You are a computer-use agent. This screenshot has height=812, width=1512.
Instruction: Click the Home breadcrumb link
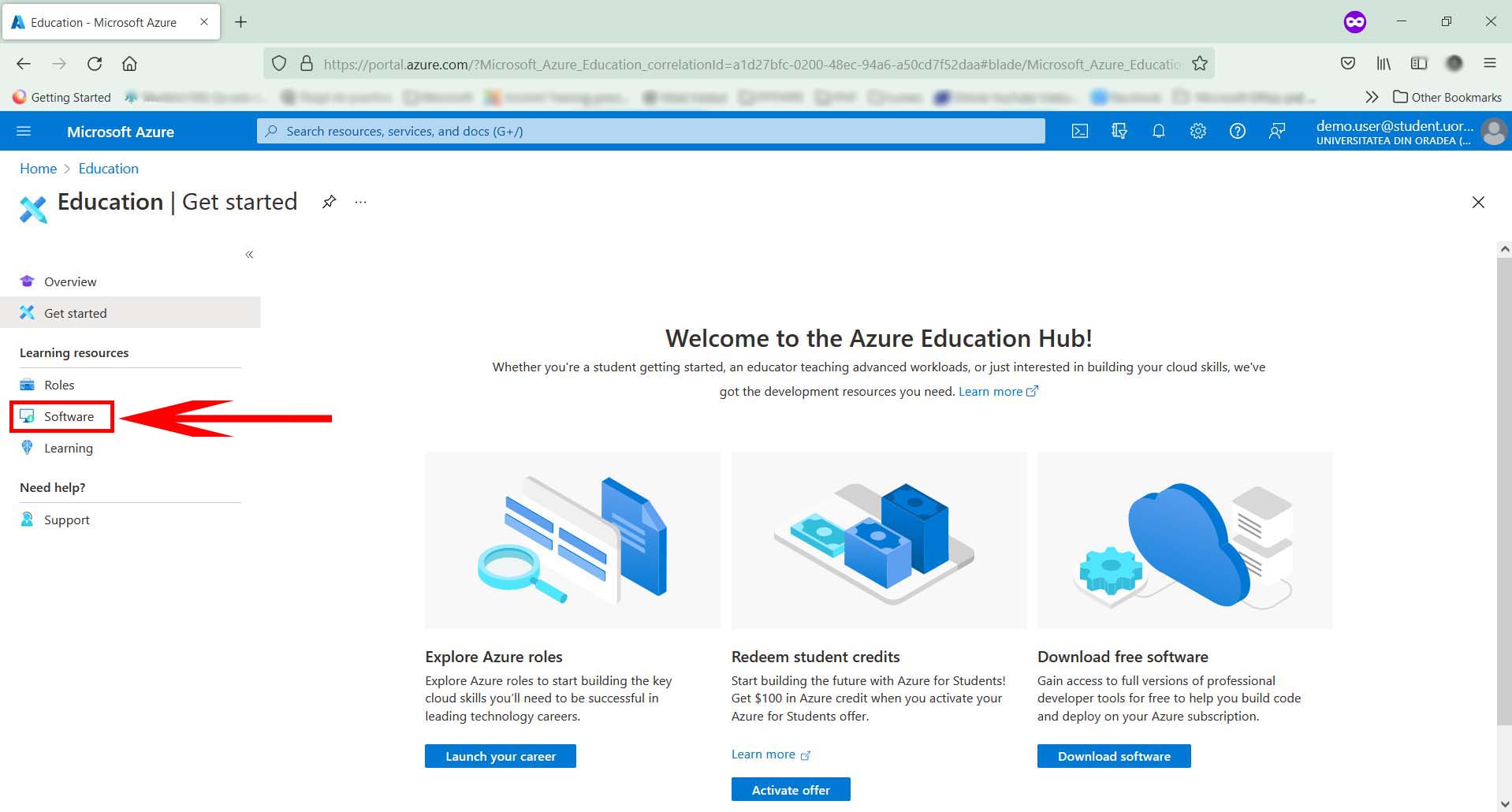tap(38, 169)
